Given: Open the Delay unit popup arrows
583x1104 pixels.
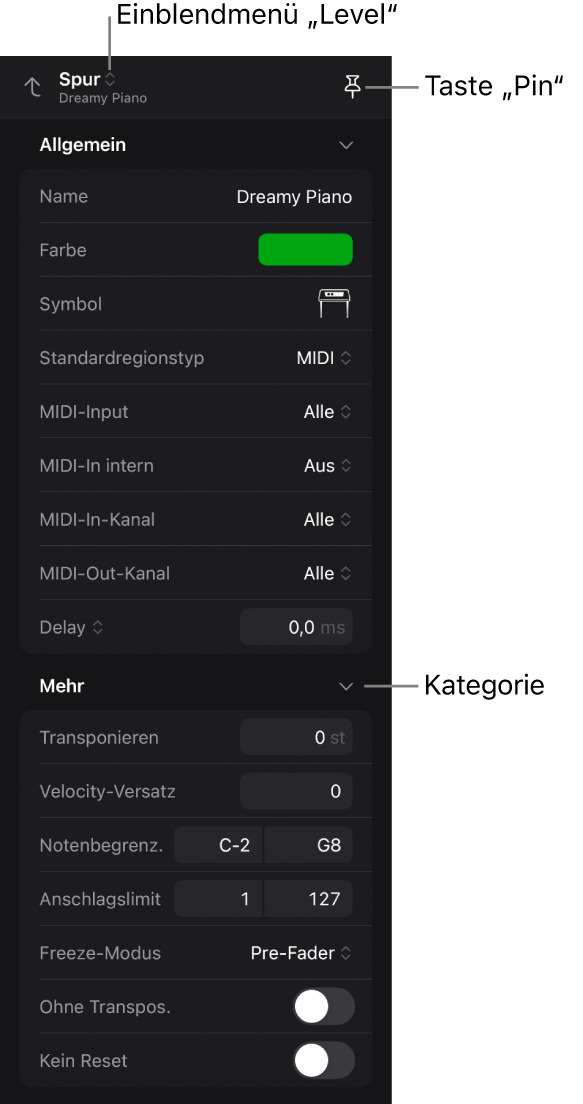Looking at the screenshot, I should click(x=98, y=627).
